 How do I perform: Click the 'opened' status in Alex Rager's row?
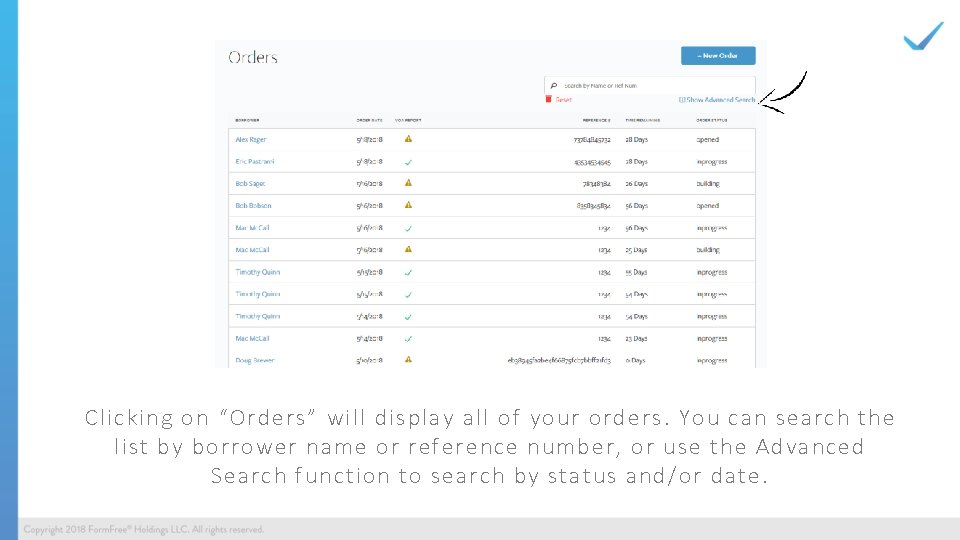coord(708,140)
